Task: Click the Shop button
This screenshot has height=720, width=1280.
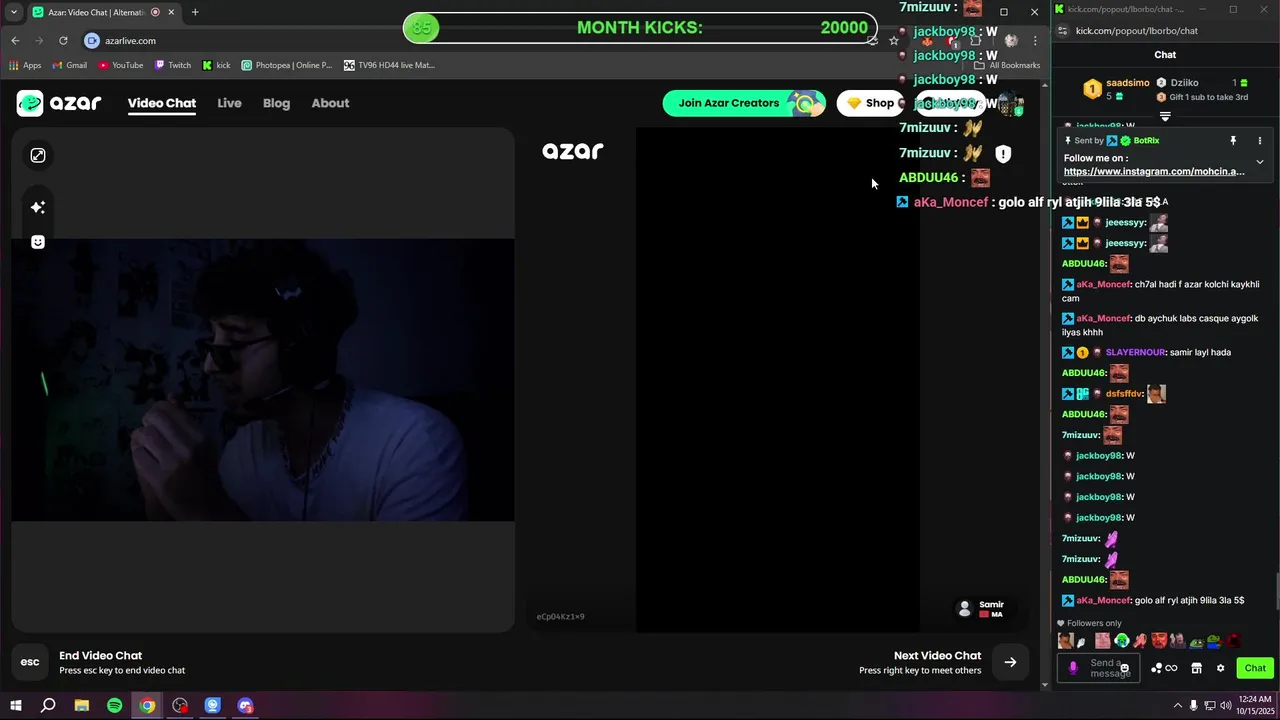Action: [x=870, y=103]
